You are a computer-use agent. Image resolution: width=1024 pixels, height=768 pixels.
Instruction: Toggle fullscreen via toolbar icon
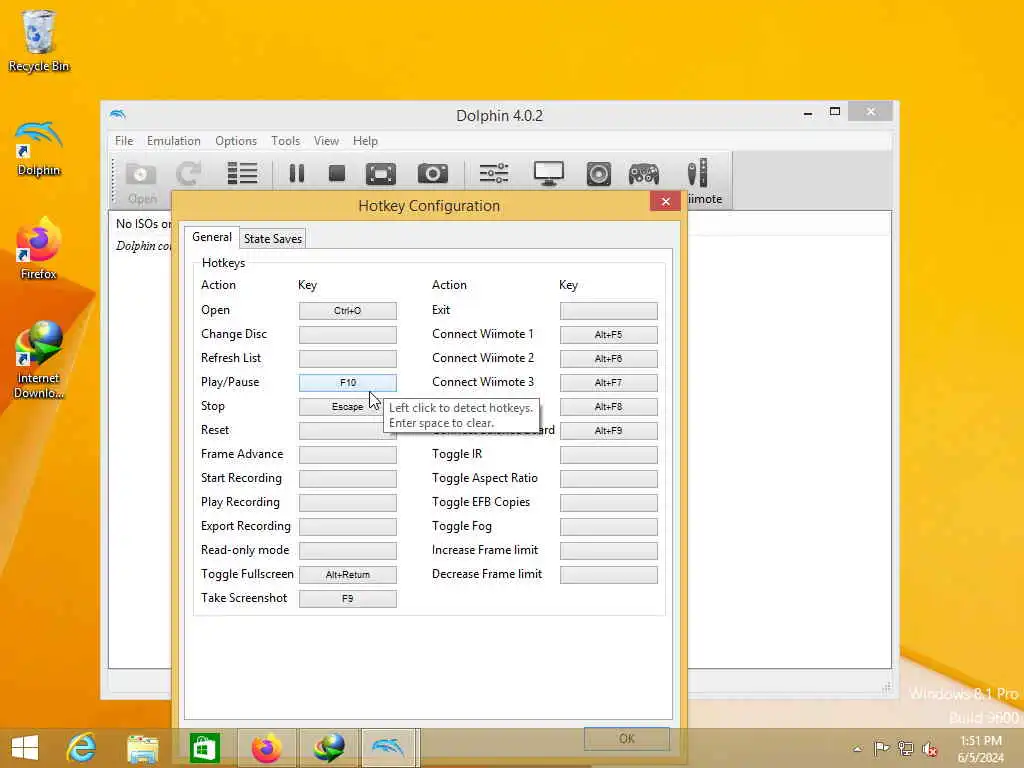point(381,174)
